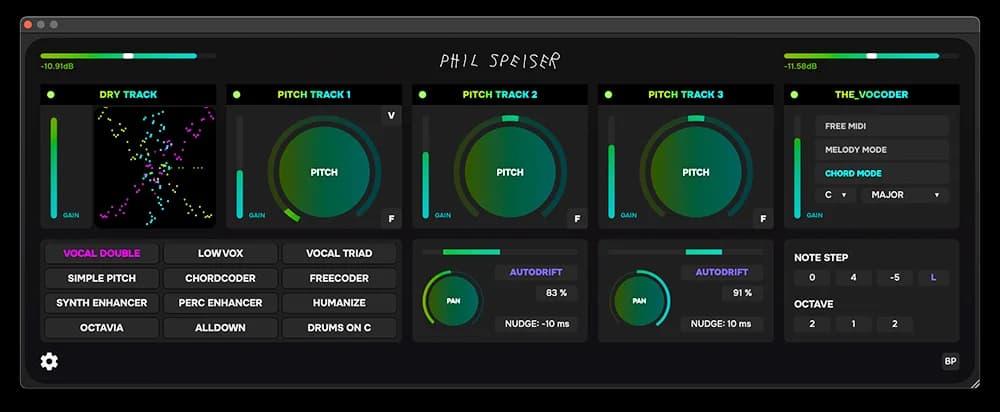The width and height of the screenshot is (1000, 412).
Task: Adjust Pitch Track 3 gain slider
Action: click(612, 168)
